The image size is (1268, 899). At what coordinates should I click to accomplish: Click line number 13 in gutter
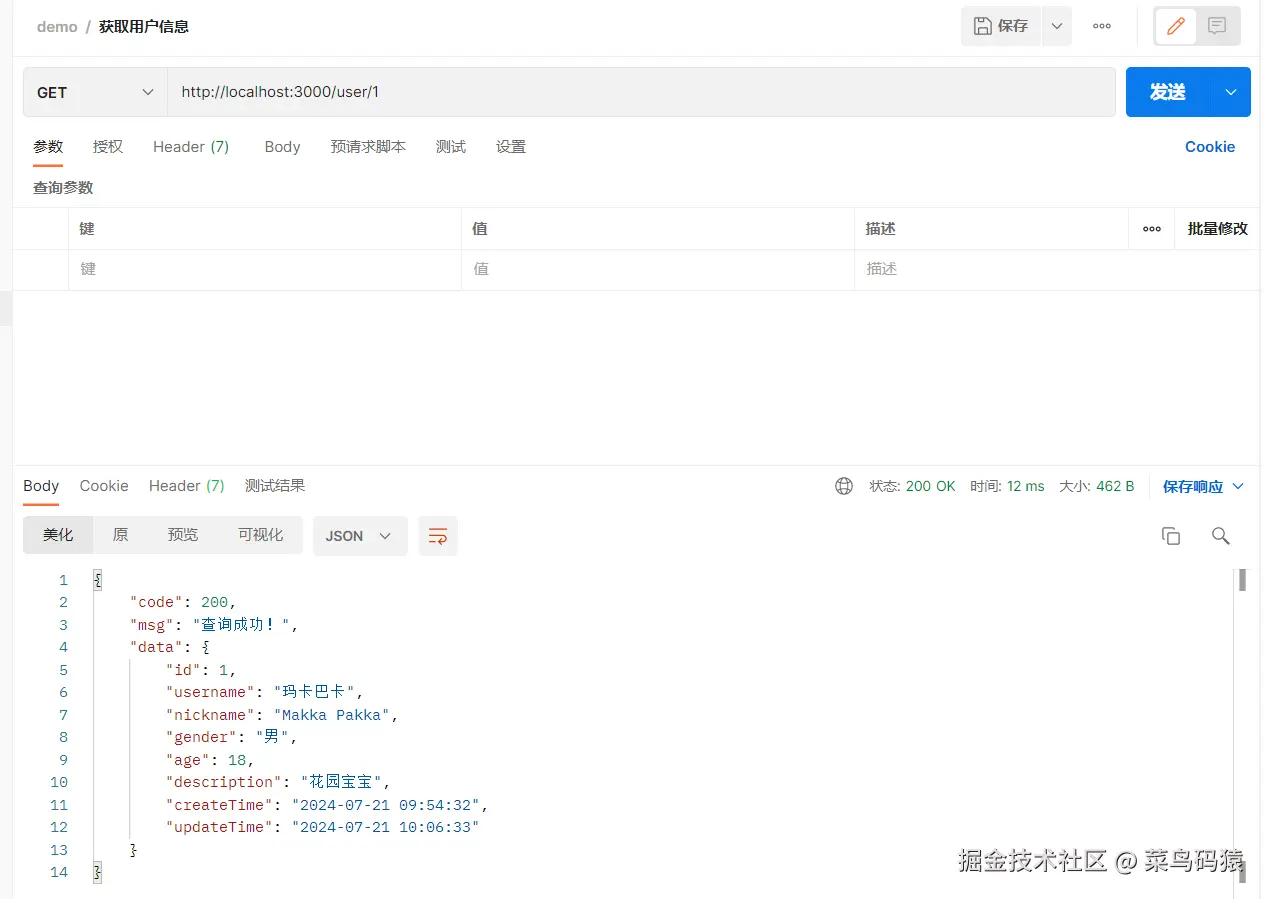pyautogui.click(x=59, y=850)
